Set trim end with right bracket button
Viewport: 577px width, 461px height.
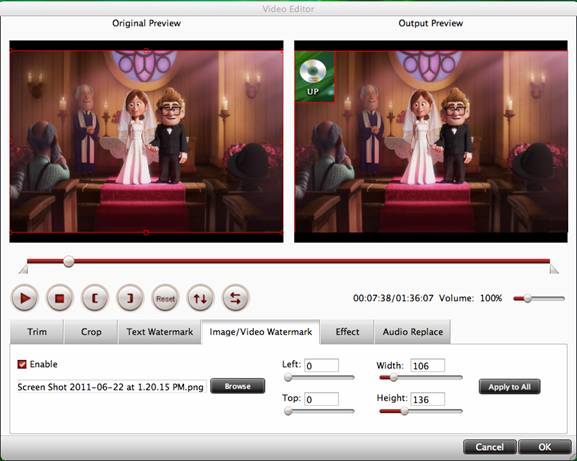(130, 298)
